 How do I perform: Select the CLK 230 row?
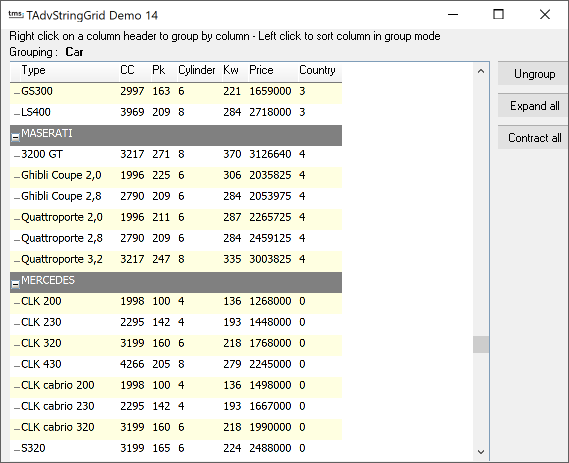pos(176,323)
